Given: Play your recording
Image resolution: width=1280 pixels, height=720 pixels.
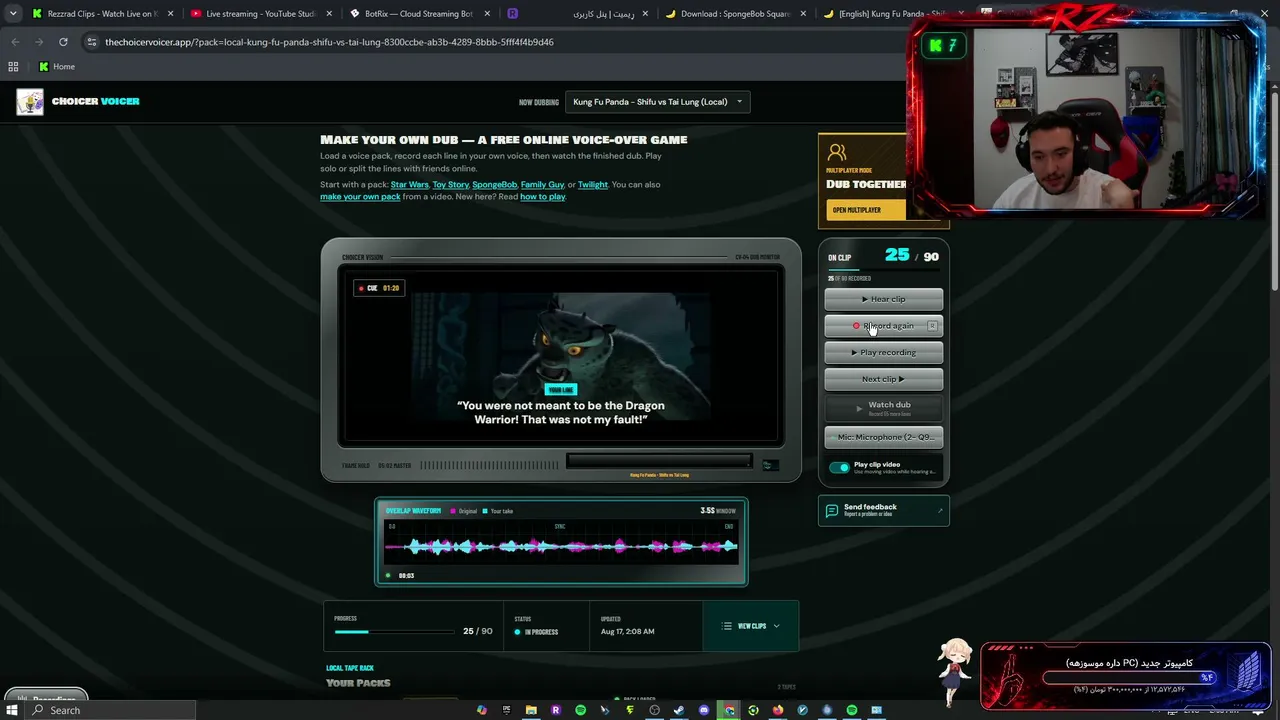Looking at the screenshot, I should (x=884, y=352).
